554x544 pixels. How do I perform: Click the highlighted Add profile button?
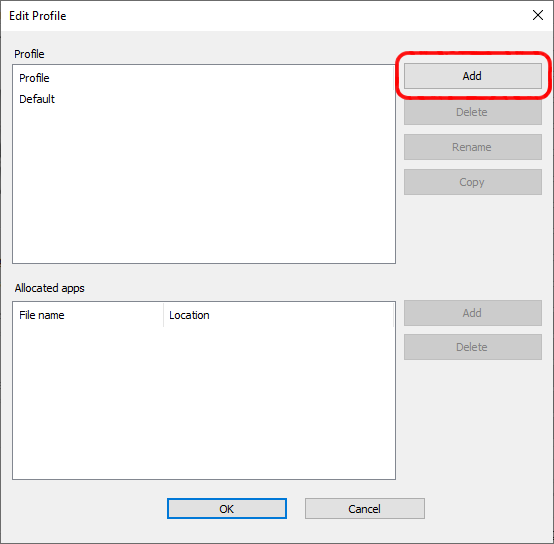(472, 76)
